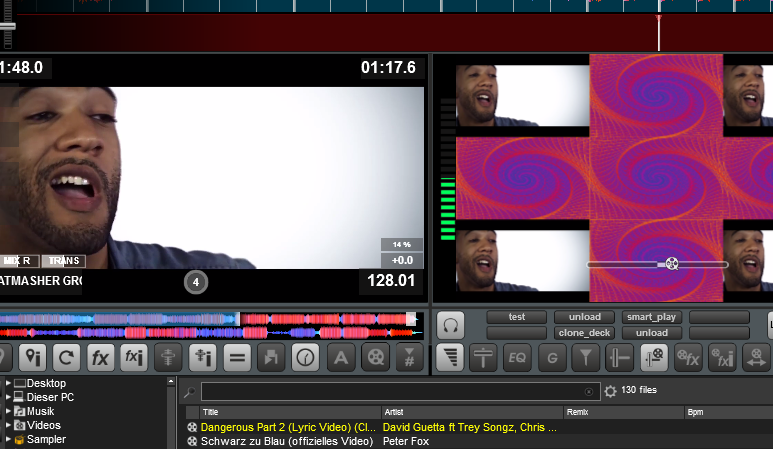Select the Dieser PC folder
The image size is (773, 449).
pyautogui.click(x=44, y=397)
